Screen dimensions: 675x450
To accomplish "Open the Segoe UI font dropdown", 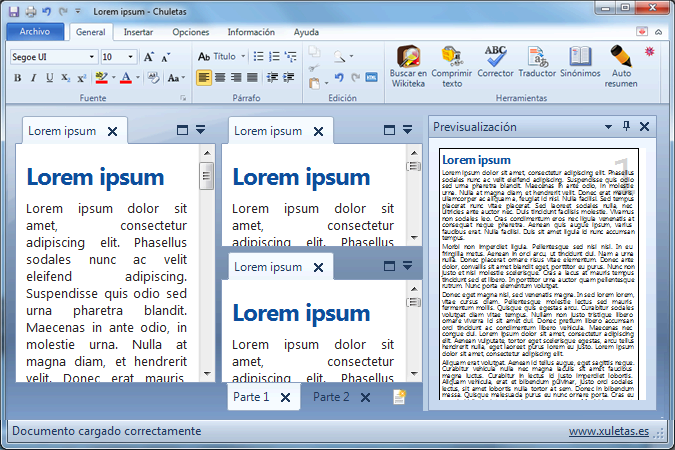I will [x=53, y=57].
